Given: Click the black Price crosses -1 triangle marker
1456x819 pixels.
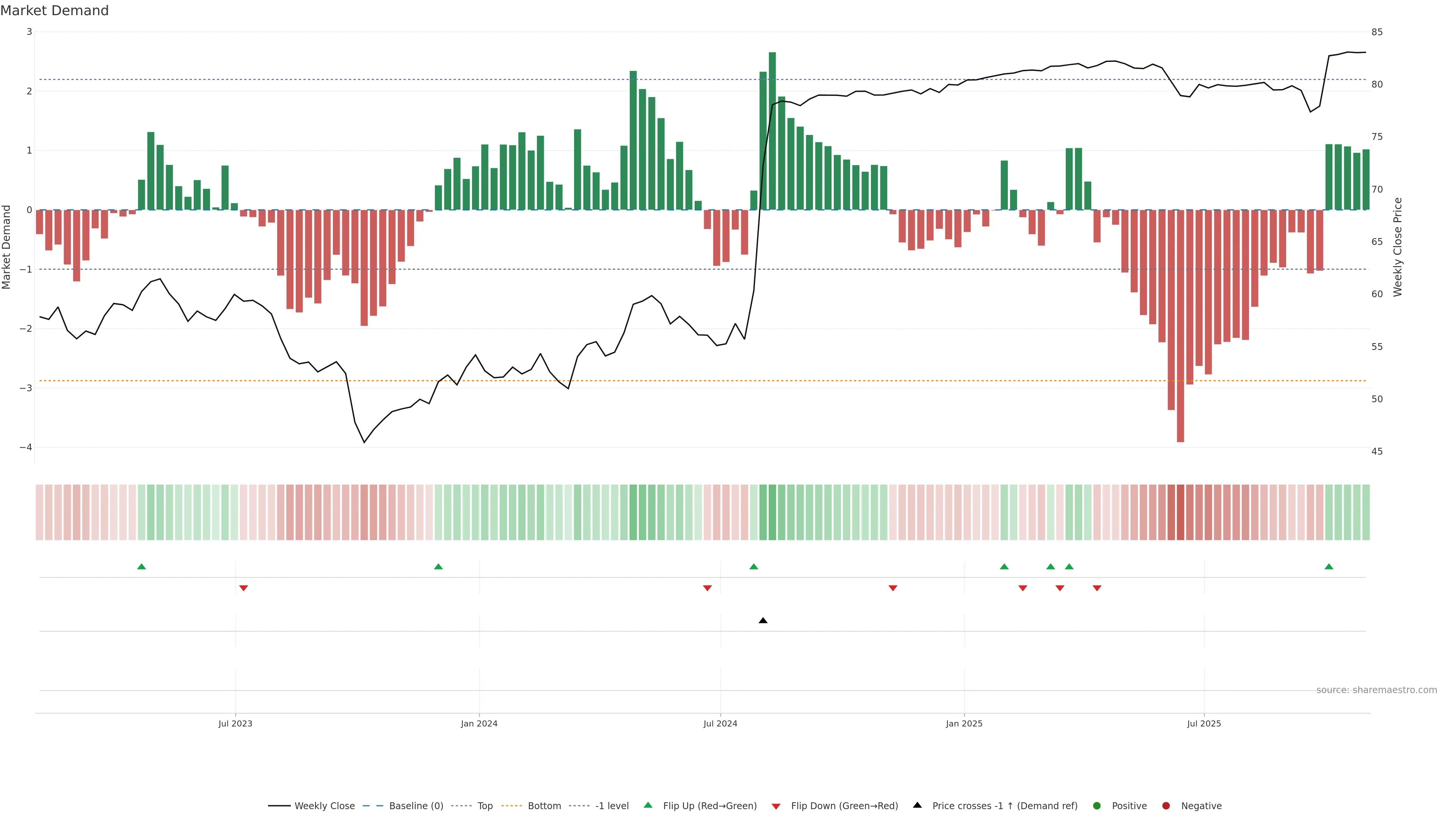Looking at the screenshot, I should pos(763,621).
